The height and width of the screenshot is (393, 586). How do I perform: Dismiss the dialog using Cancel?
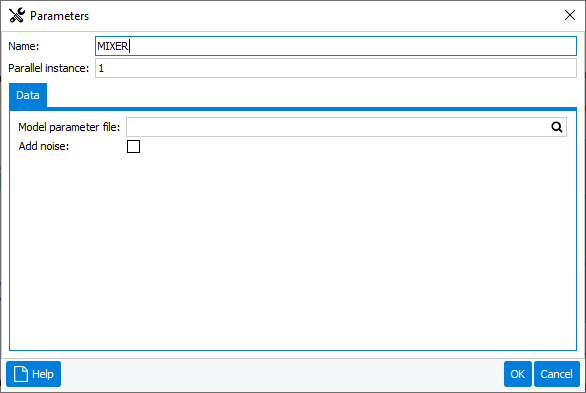(556, 374)
